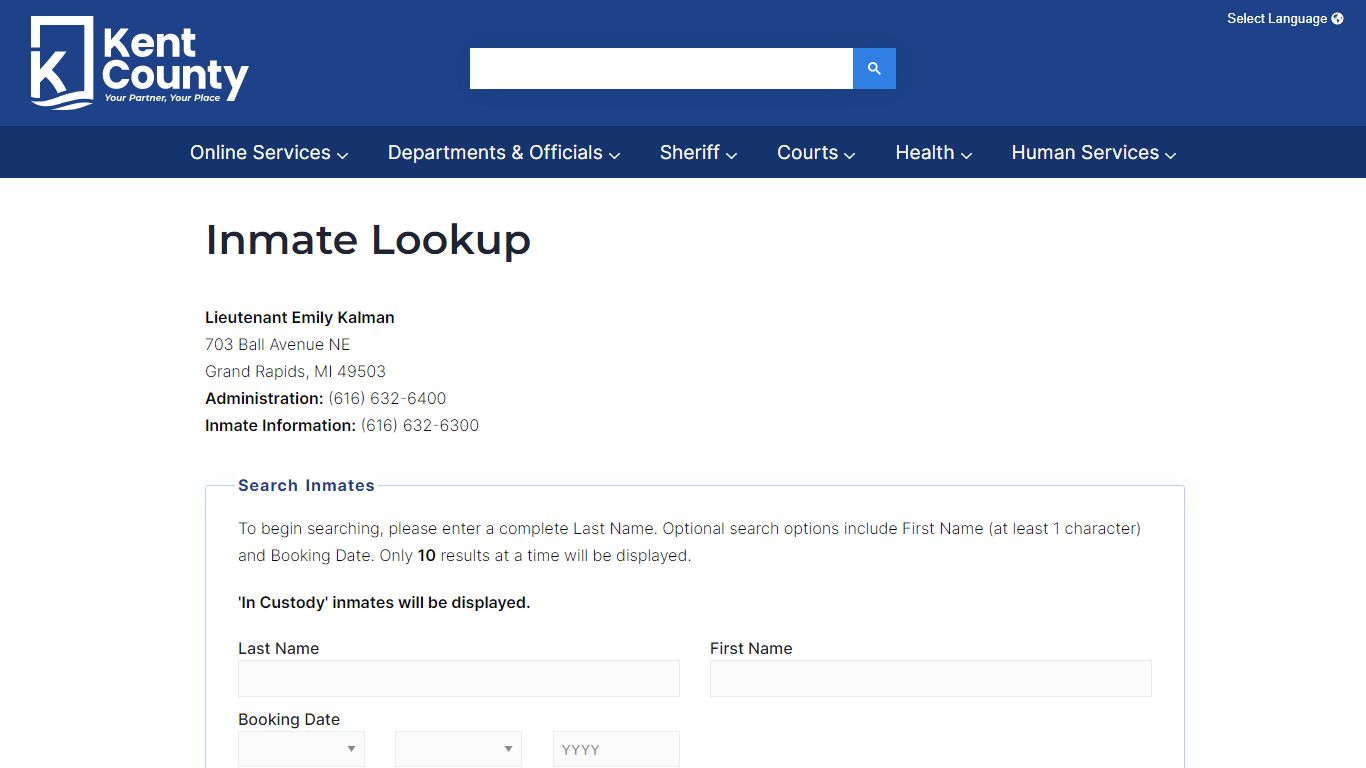Open the Booking Date day dropdown

[x=458, y=749]
